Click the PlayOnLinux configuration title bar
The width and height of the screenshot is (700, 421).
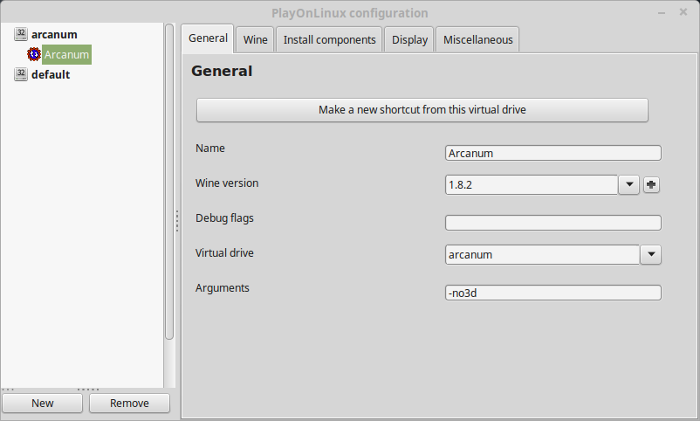point(350,13)
